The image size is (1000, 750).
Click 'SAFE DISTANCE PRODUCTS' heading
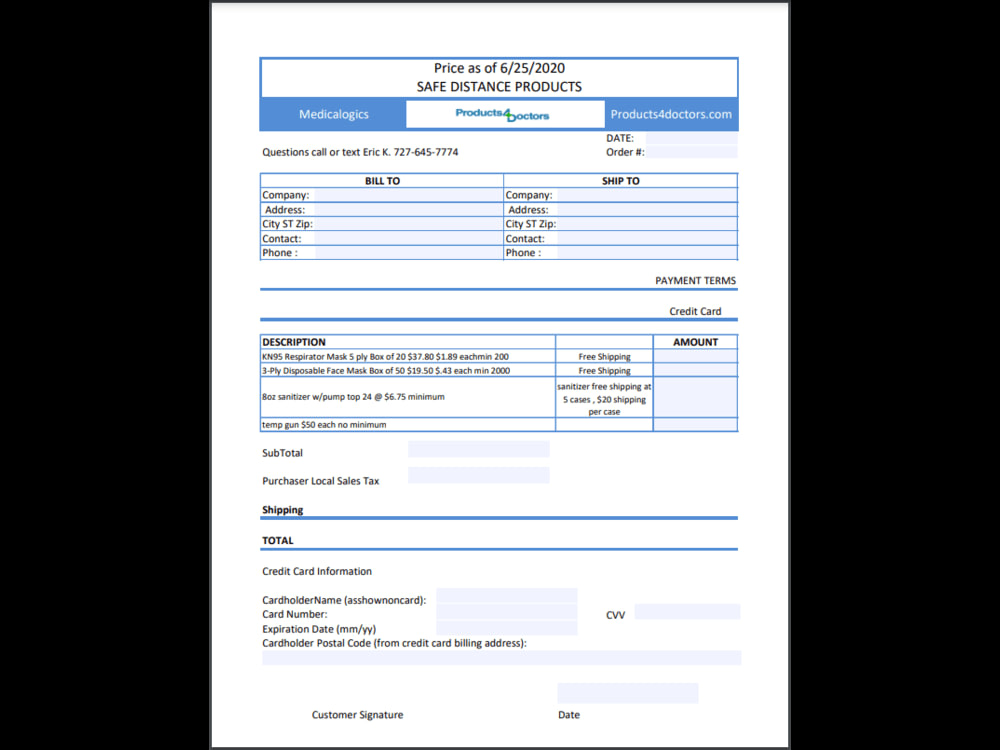pos(499,87)
